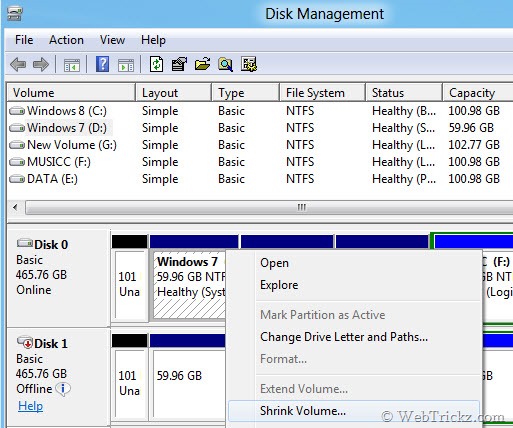This screenshot has height=428, width=513.
Task: Sort by the Layout column header
Action: pyautogui.click(x=173, y=92)
